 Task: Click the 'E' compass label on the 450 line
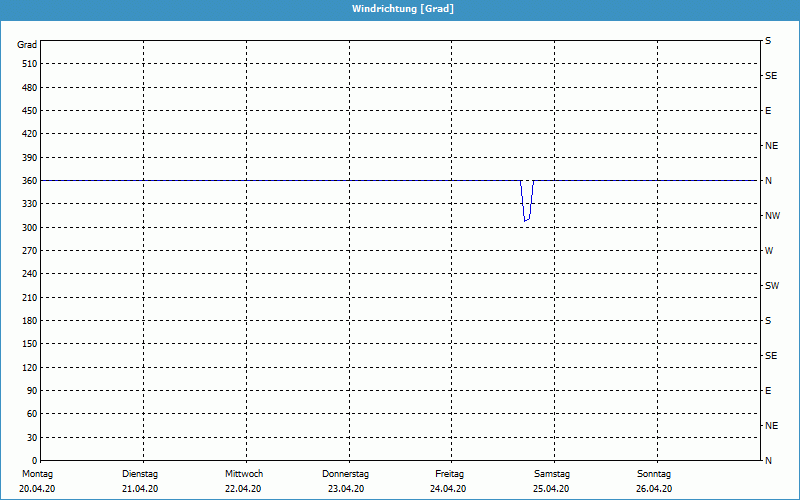click(x=768, y=111)
